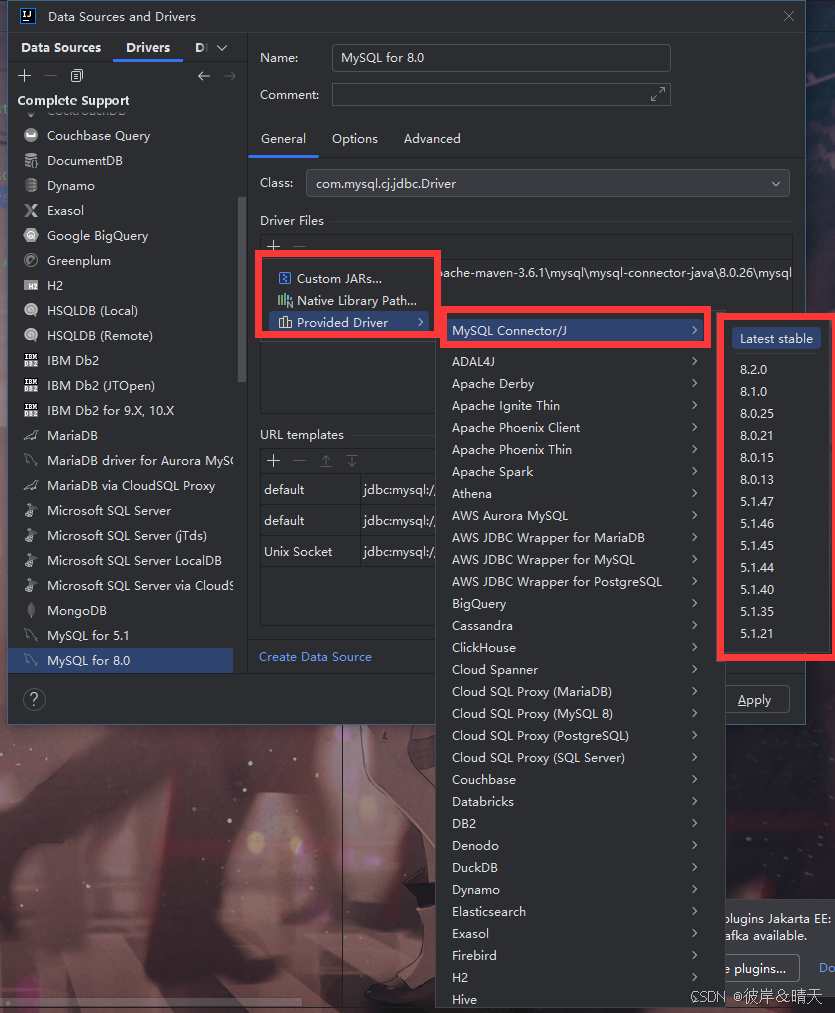Open the General tab
This screenshot has width=835, height=1013.
(x=283, y=139)
